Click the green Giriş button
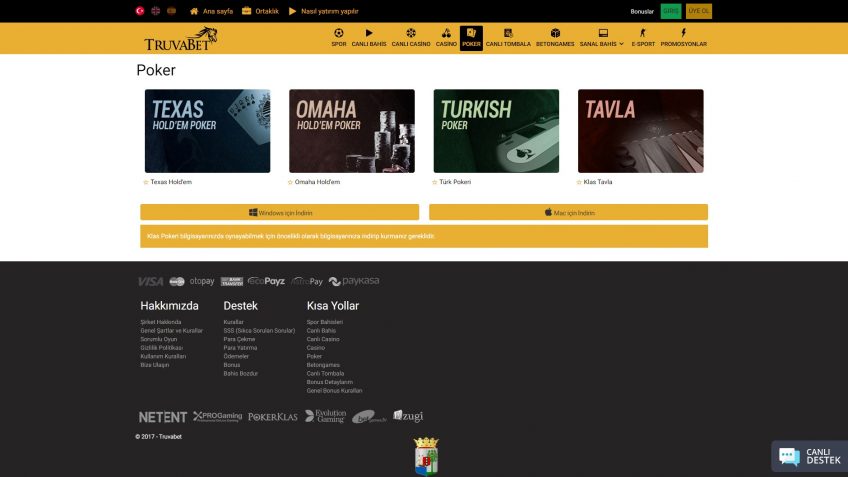The image size is (848, 477). point(671,11)
